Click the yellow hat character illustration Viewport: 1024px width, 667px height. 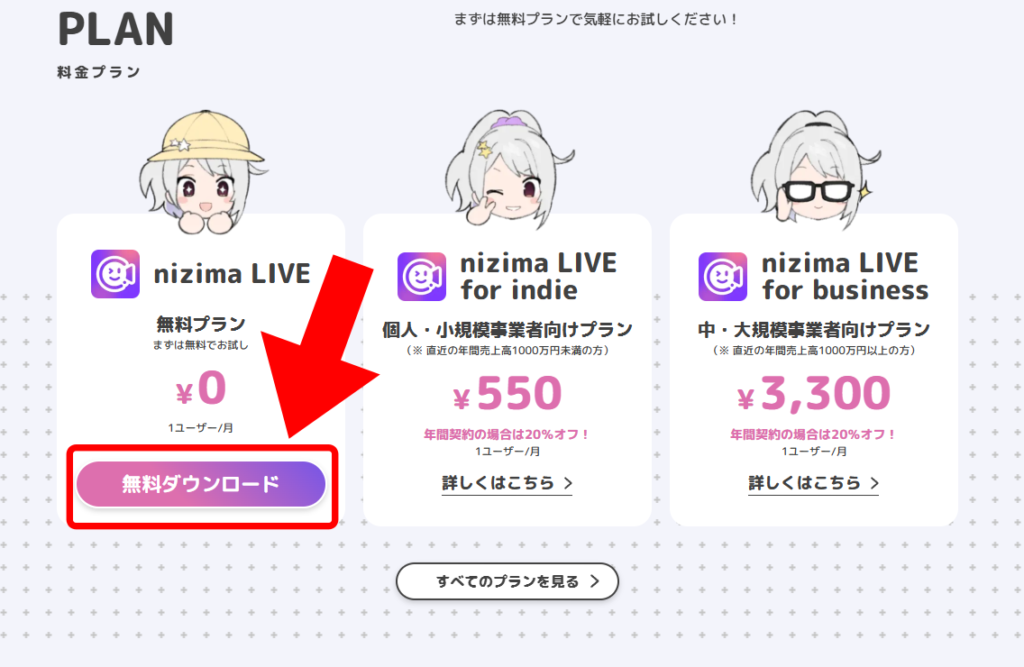pos(201,173)
